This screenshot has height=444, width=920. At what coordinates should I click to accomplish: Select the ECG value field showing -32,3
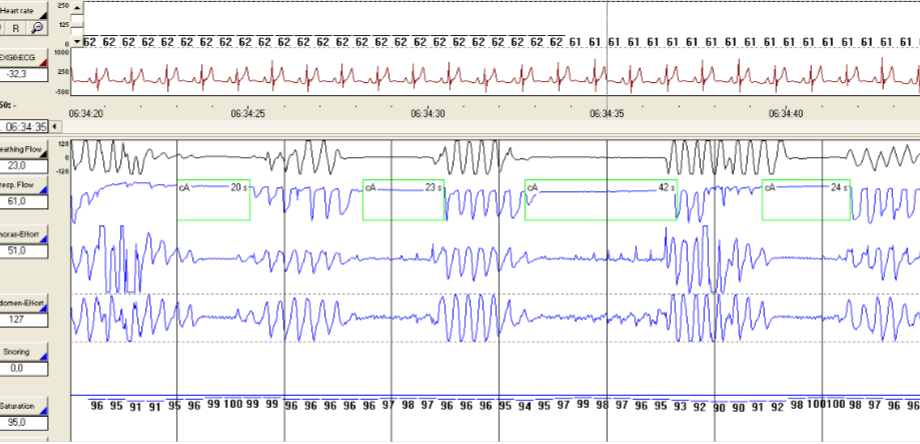[23, 74]
